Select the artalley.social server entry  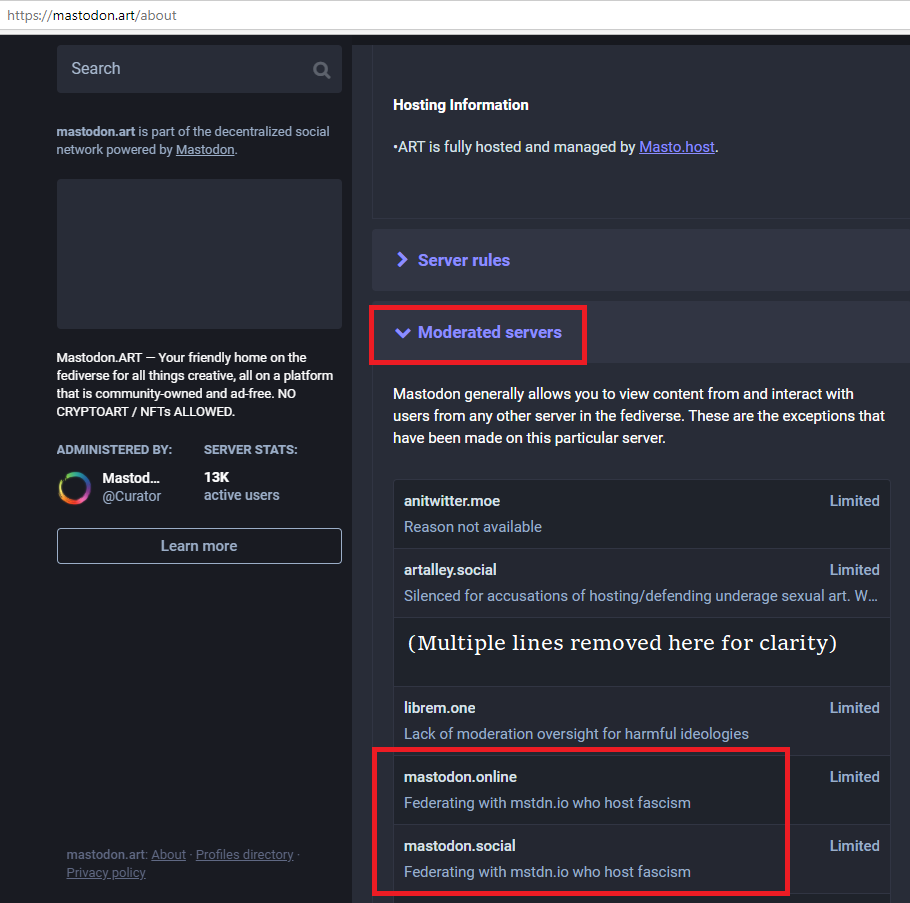[x=641, y=582]
